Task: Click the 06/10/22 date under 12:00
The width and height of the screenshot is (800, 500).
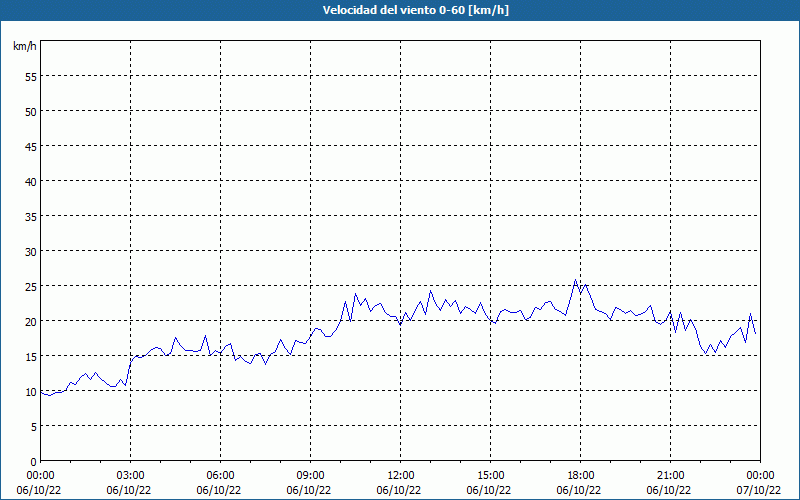Action: coord(399,490)
